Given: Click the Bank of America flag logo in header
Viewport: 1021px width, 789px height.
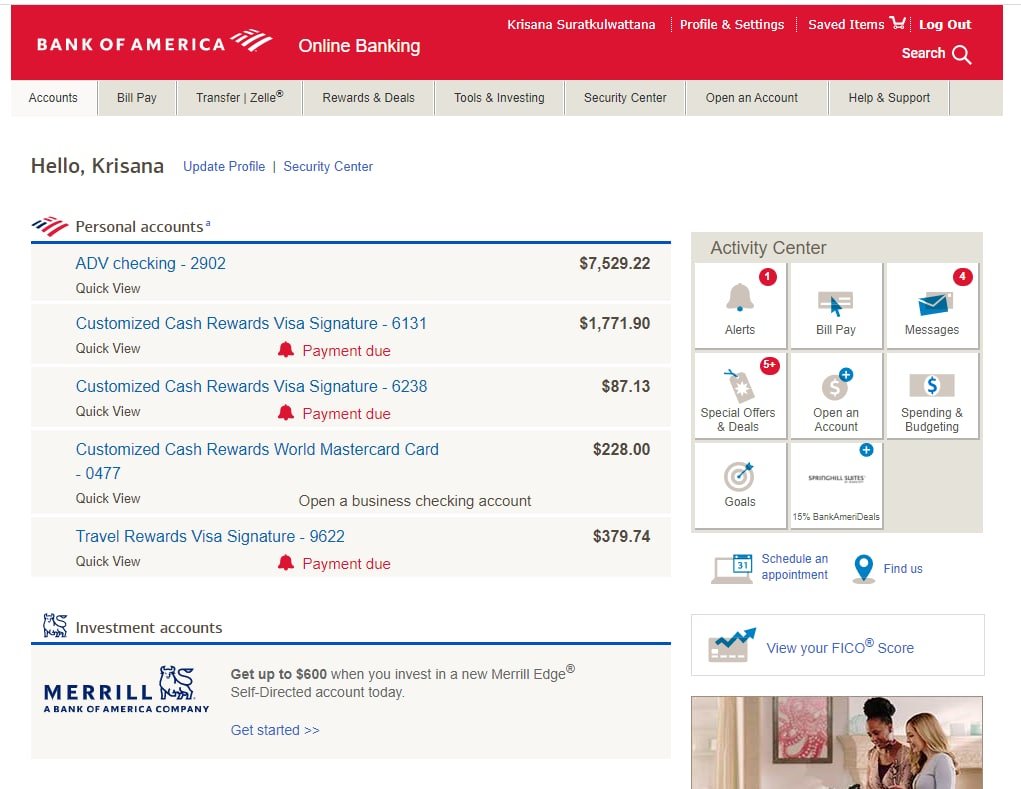Looking at the screenshot, I should click(x=252, y=40).
